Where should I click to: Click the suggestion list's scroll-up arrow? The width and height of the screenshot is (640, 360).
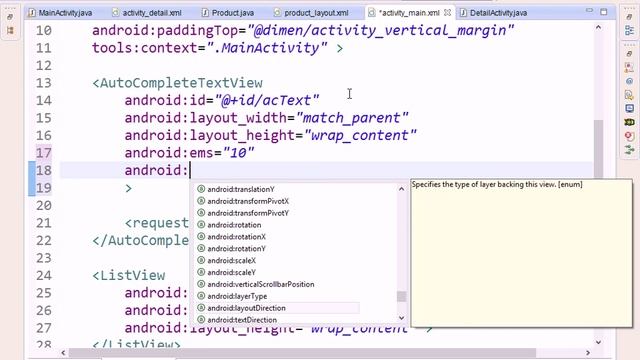click(401, 189)
